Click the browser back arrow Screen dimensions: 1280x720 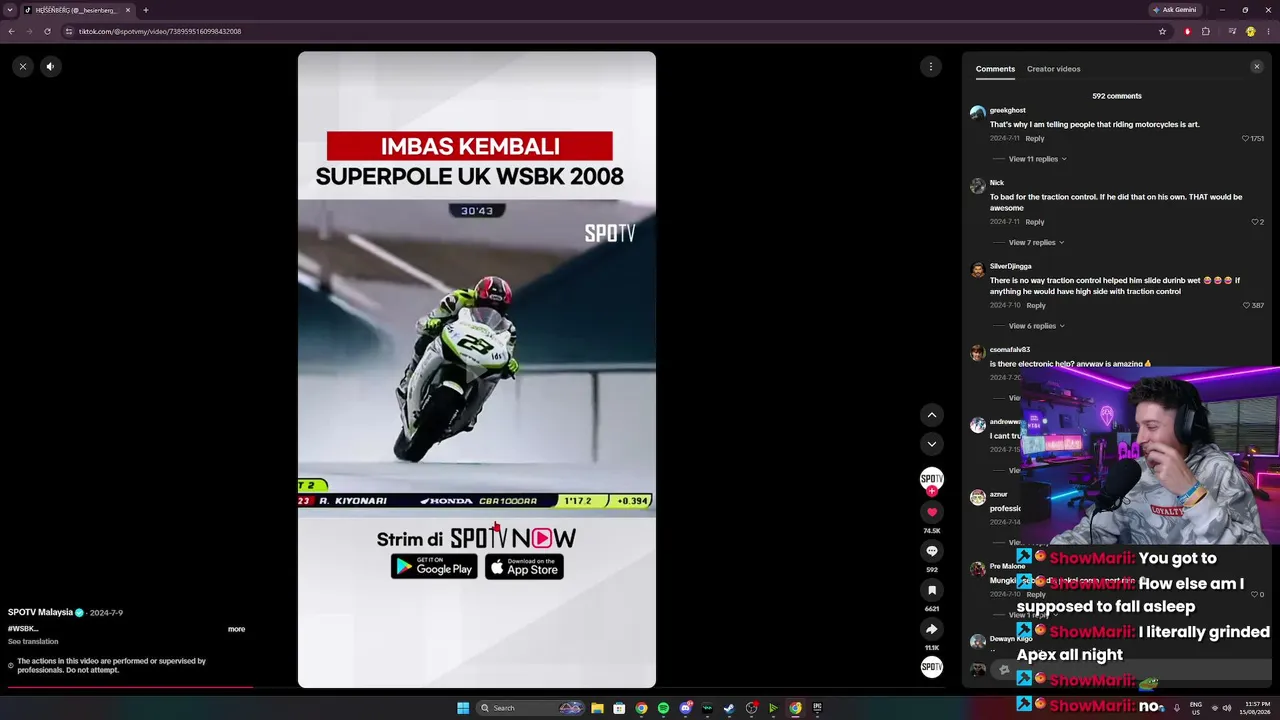click(11, 31)
